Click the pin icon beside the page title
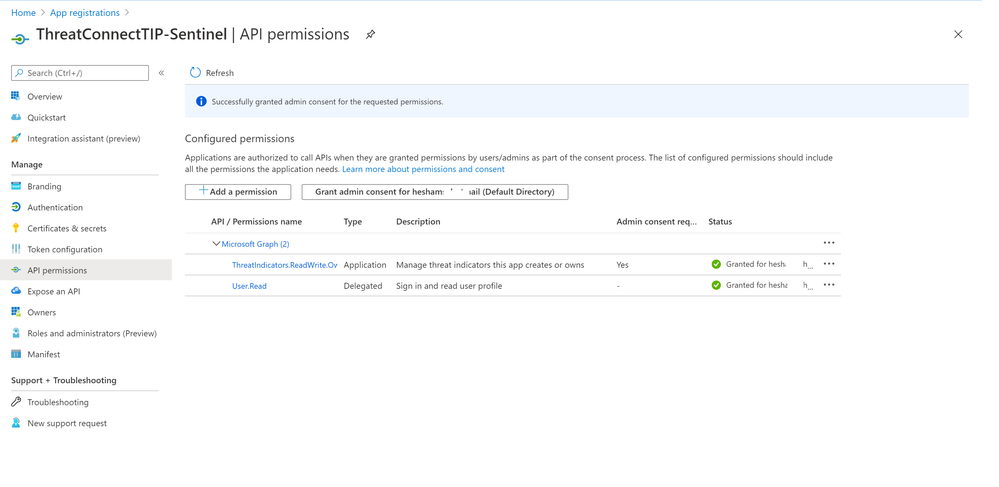This screenshot has width=999, height=487. (370, 35)
